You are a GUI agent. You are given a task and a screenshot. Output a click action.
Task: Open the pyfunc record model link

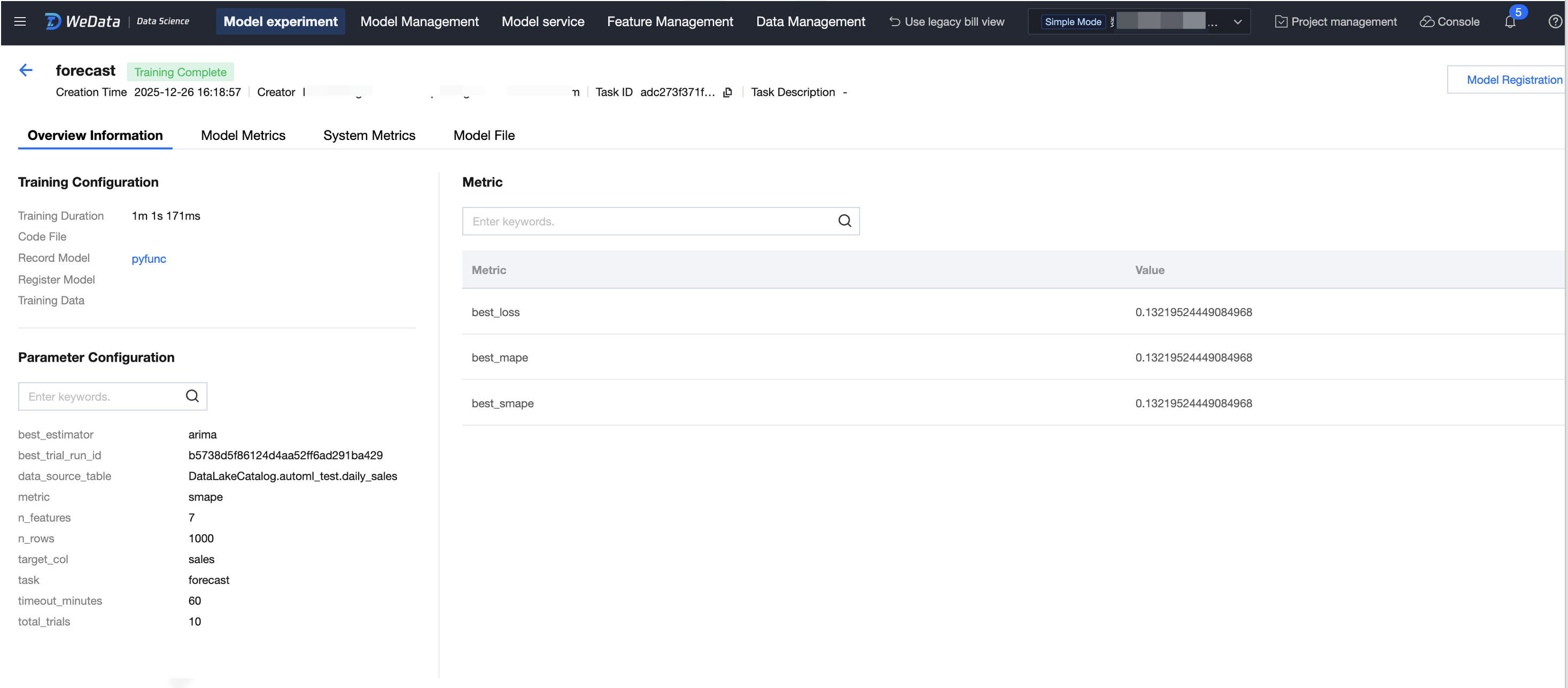point(149,259)
